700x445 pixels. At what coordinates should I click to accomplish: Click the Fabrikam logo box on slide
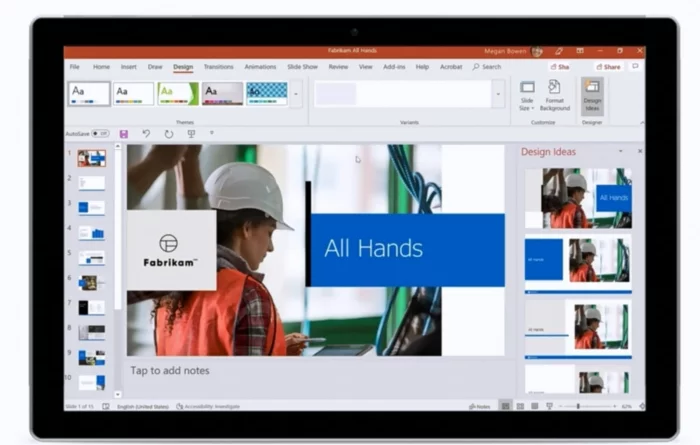[x=171, y=250]
